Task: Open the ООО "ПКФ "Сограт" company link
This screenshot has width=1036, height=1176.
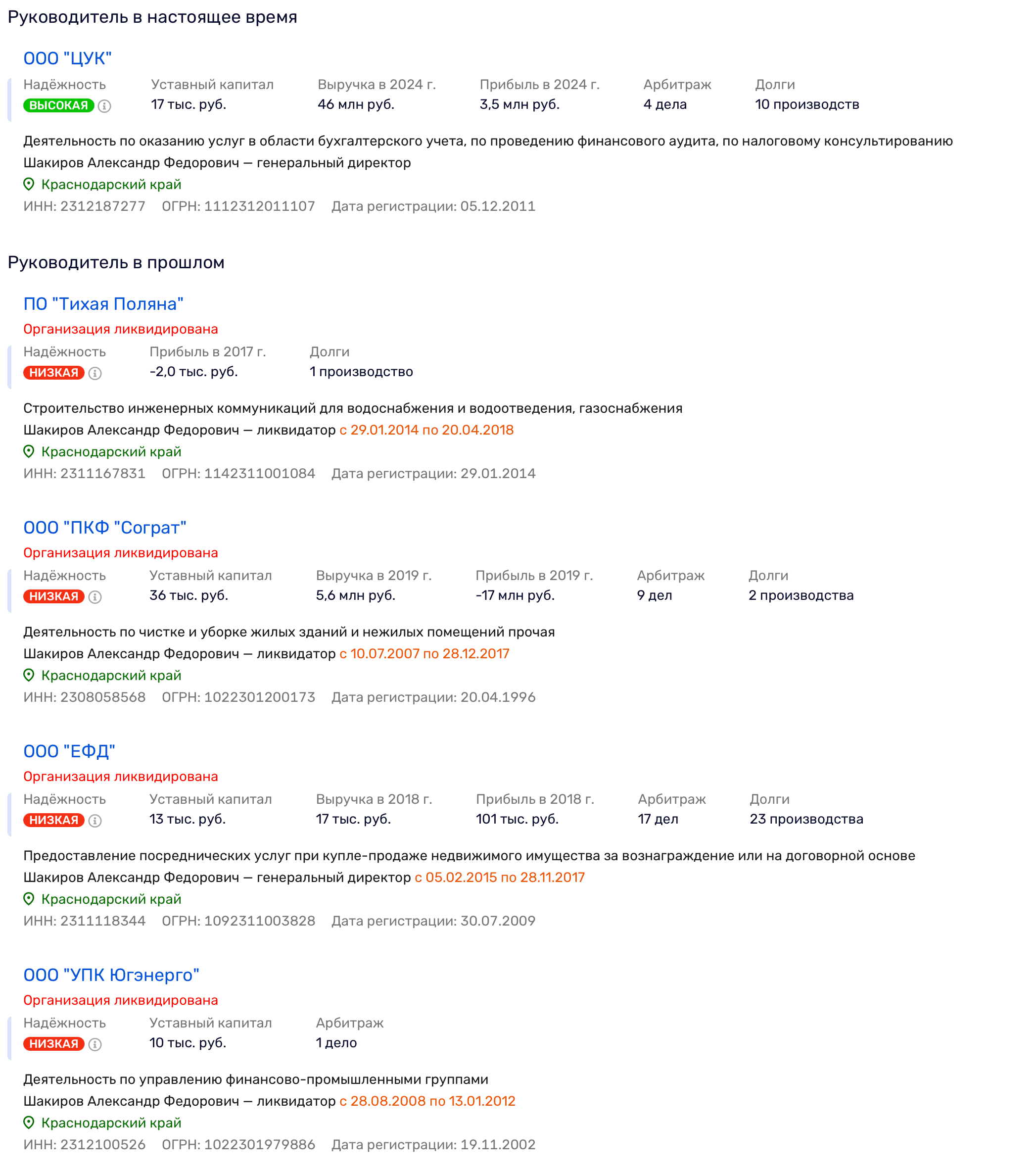Action: pyautogui.click(x=105, y=528)
